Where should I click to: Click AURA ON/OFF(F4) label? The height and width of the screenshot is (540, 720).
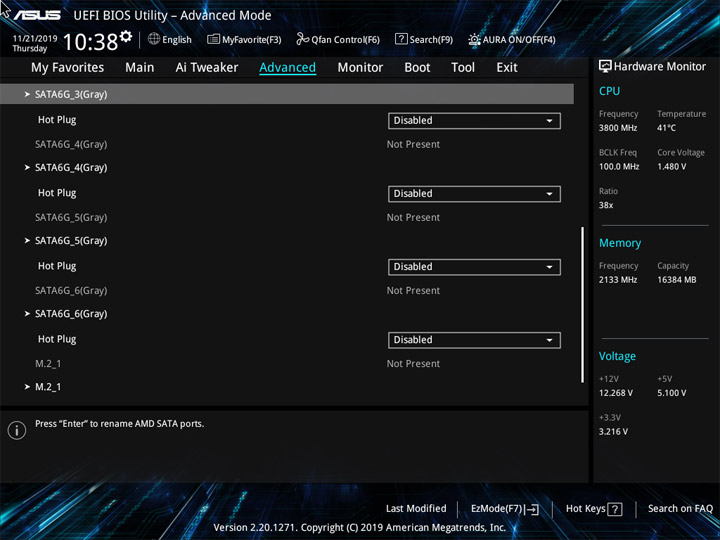519,40
